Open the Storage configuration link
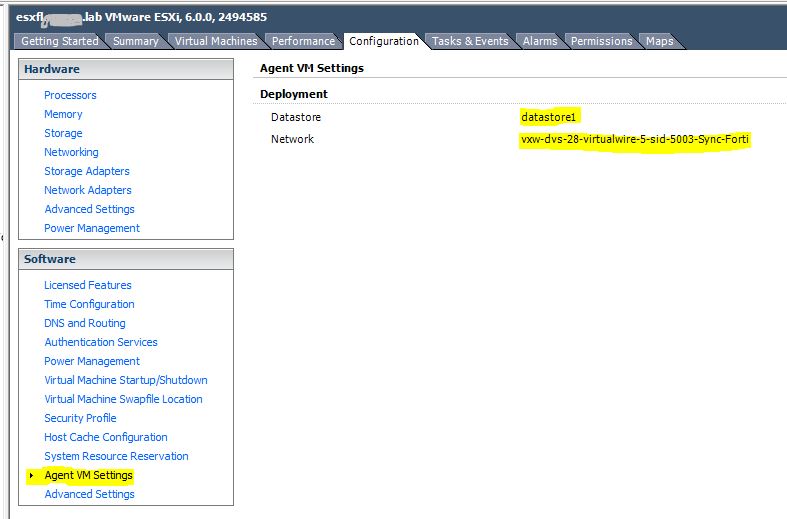The image size is (787, 519). (63, 134)
